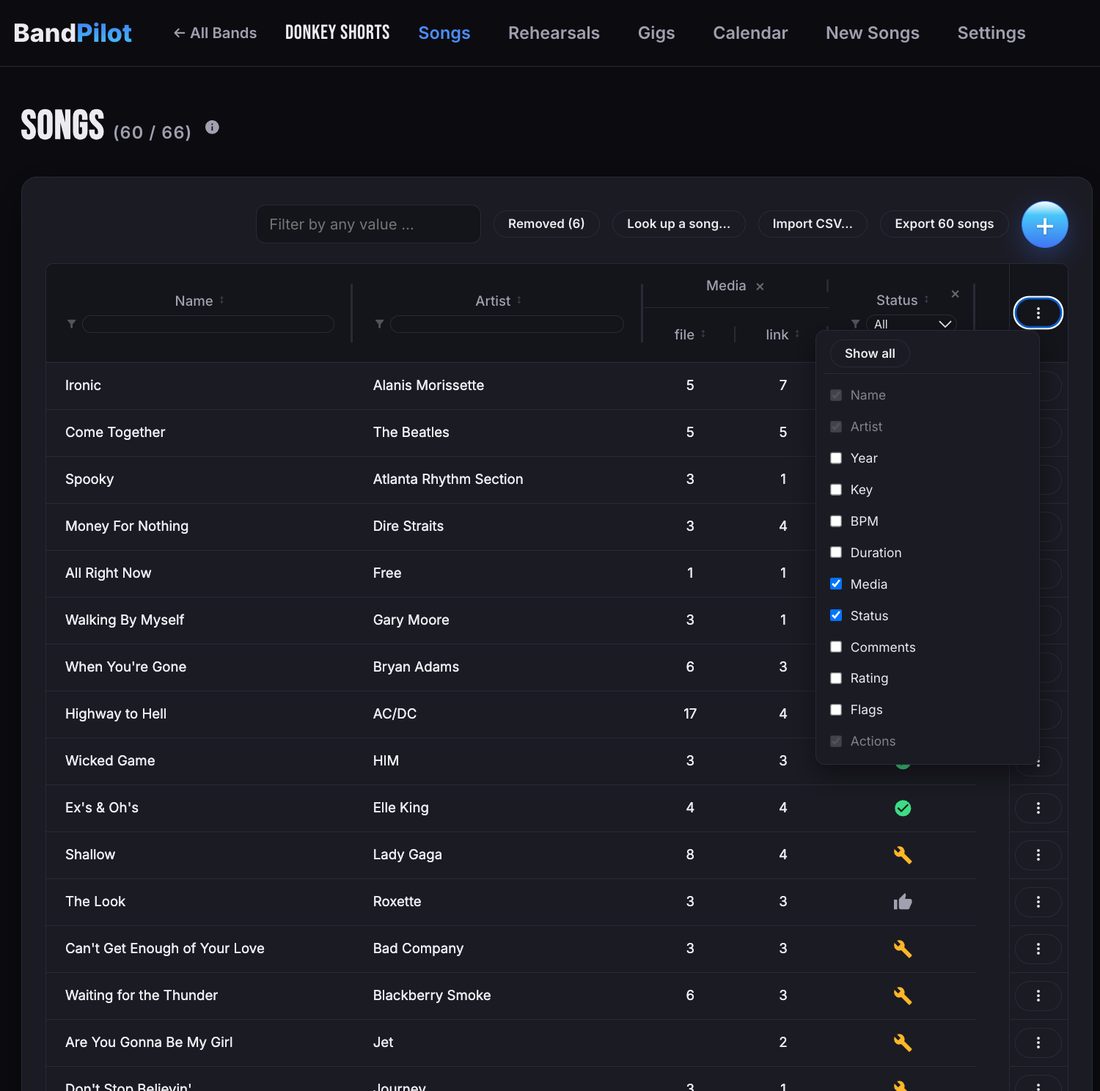This screenshot has width=1100, height=1091.
Task: Click the song When You're Gone
Action: [126, 667]
